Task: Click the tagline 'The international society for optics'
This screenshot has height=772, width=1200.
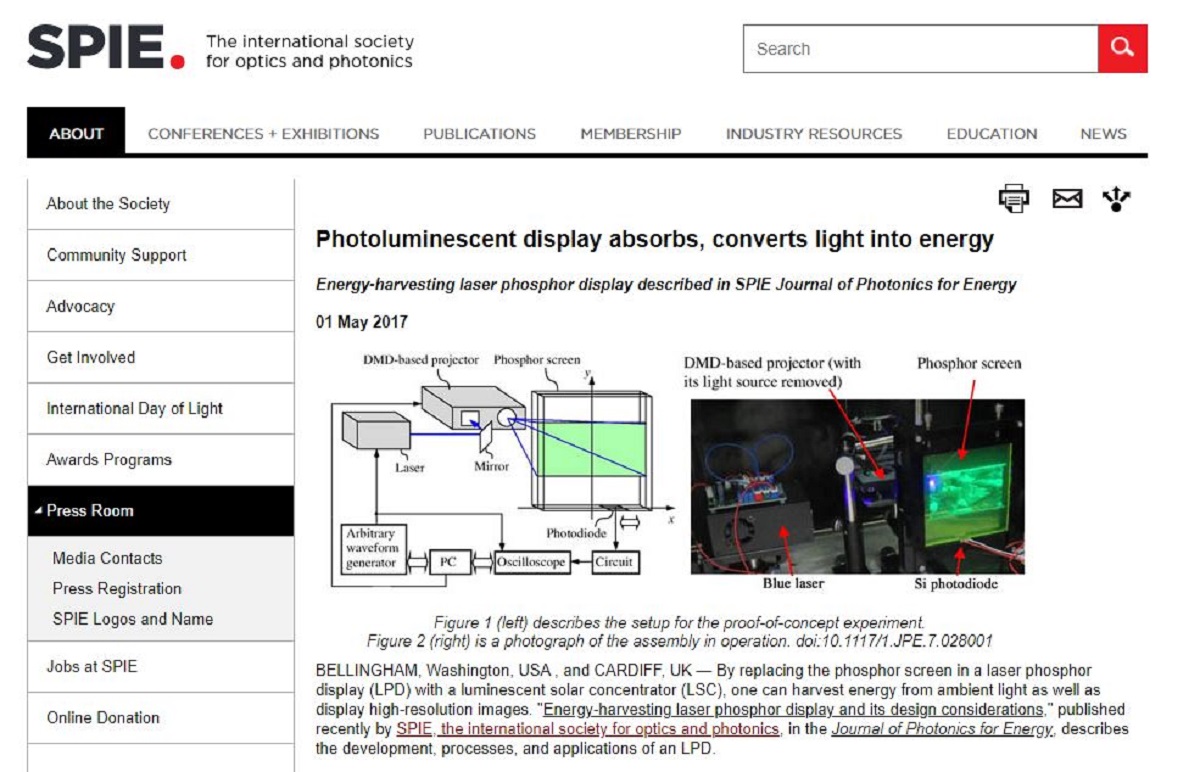Action: click(x=310, y=51)
